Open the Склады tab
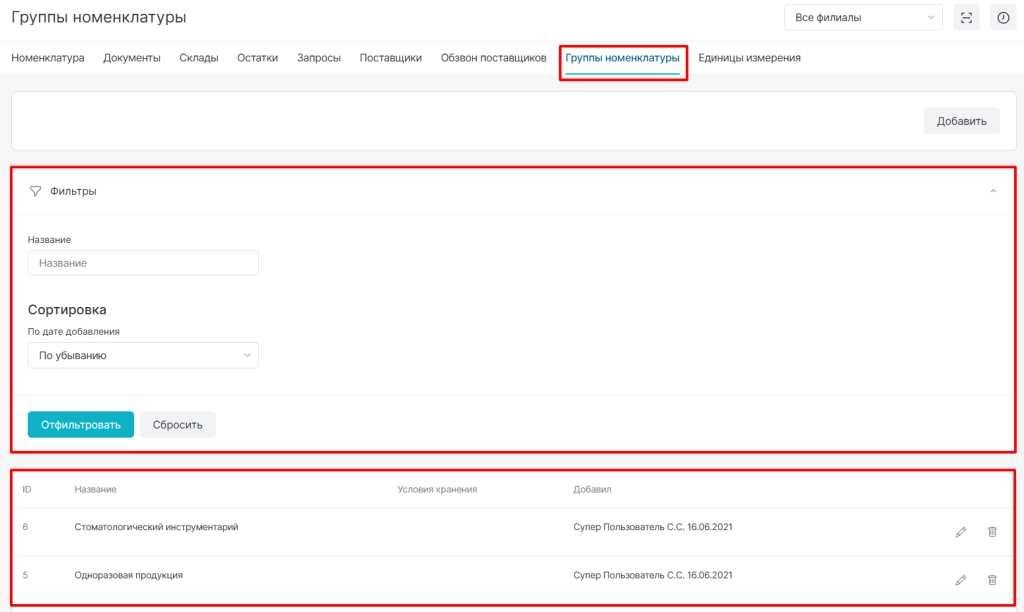This screenshot has height=612, width=1024. [x=199, y=57]
